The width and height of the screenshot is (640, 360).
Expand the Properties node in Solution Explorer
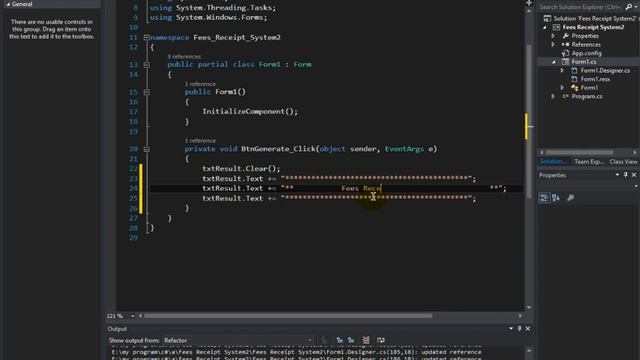553,36
